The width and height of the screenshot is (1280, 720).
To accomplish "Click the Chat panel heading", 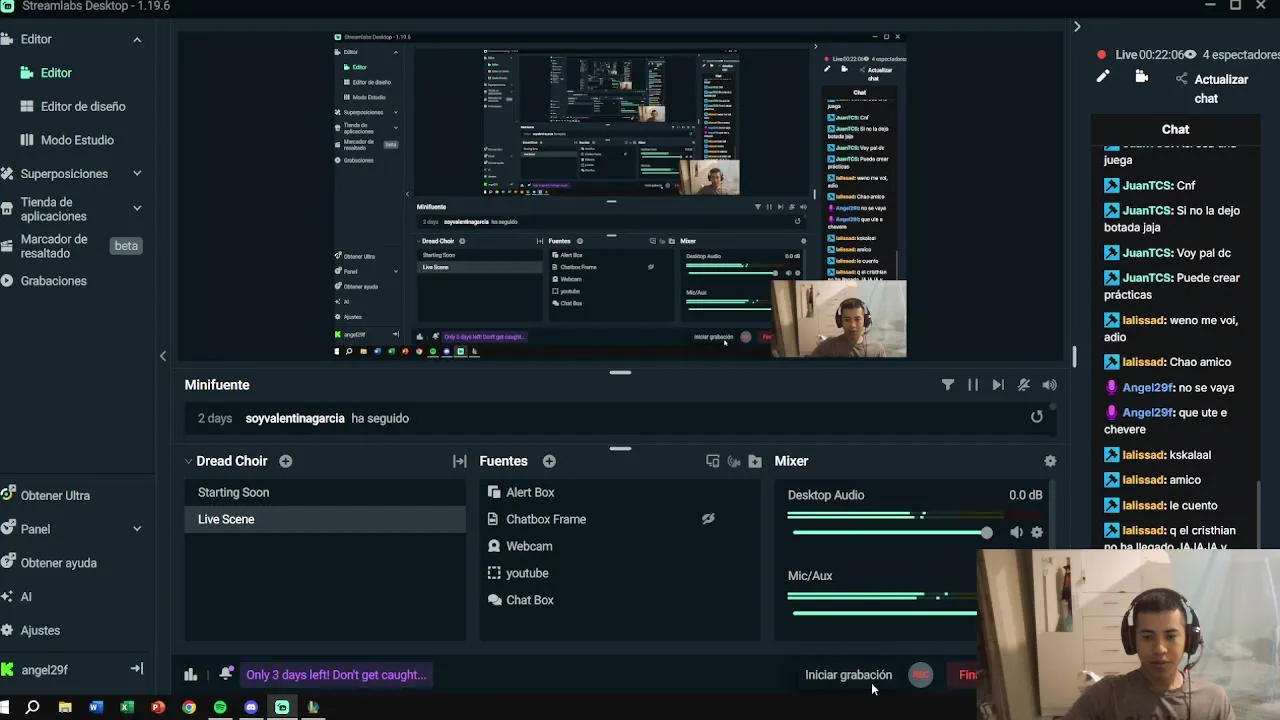I will pos(1175,129).
